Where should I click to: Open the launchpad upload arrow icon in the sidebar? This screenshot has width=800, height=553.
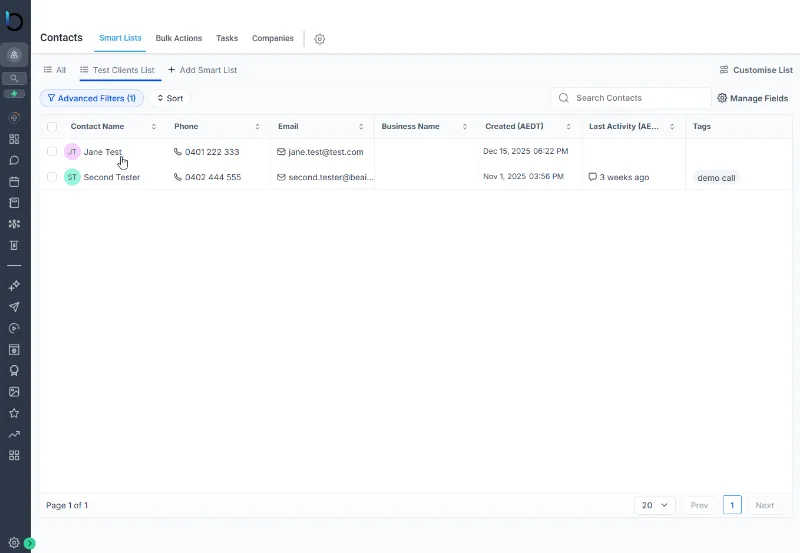click(x=14, y=118)
